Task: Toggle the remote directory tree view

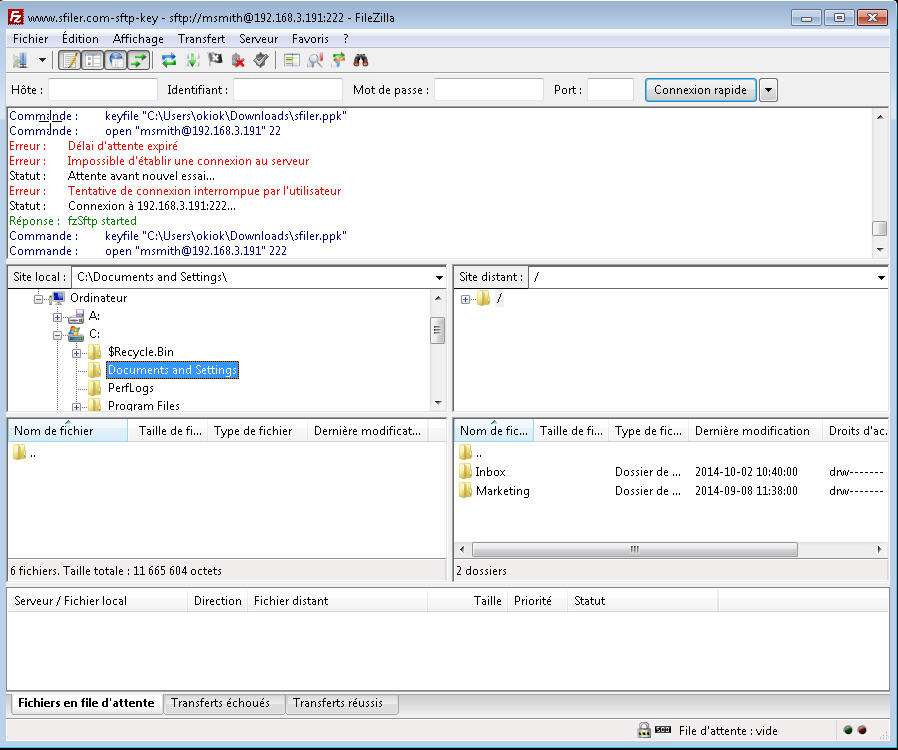Action: tap(116, 60)
